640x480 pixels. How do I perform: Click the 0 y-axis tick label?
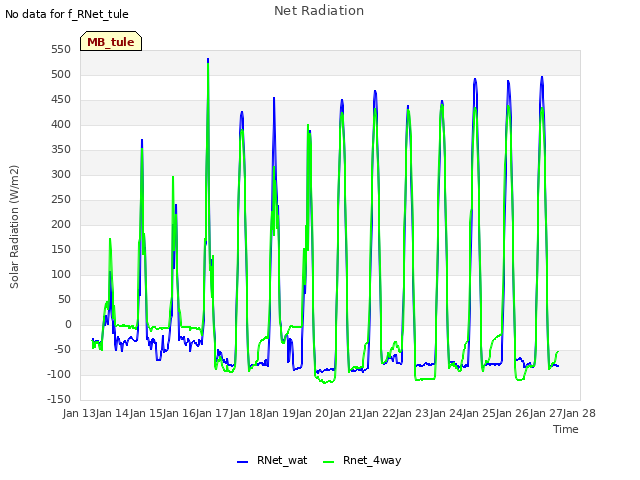(x=68, y=325)
